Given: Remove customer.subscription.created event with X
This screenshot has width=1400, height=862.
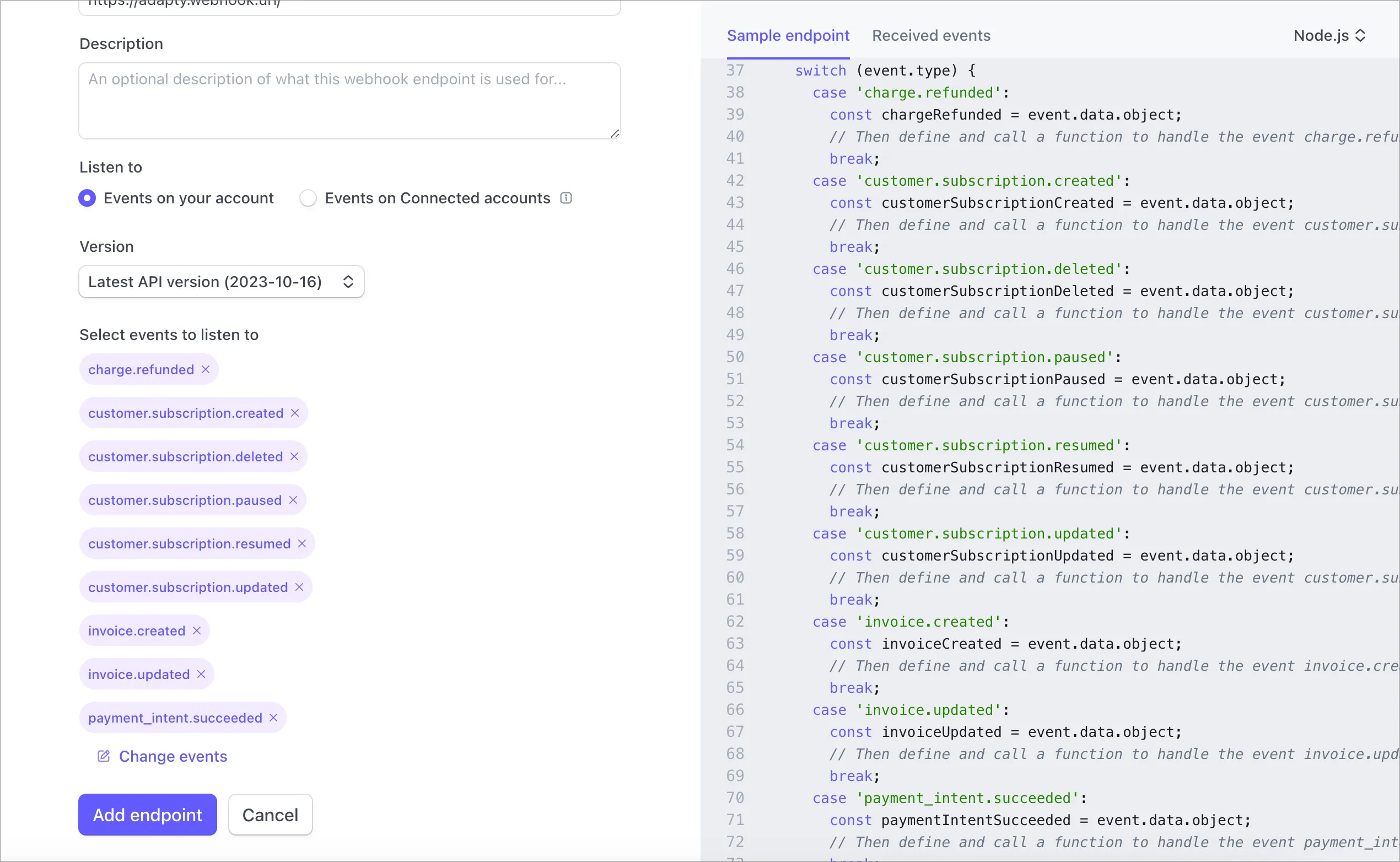Looking at the screenshot, I should click(x=295, y=413).
